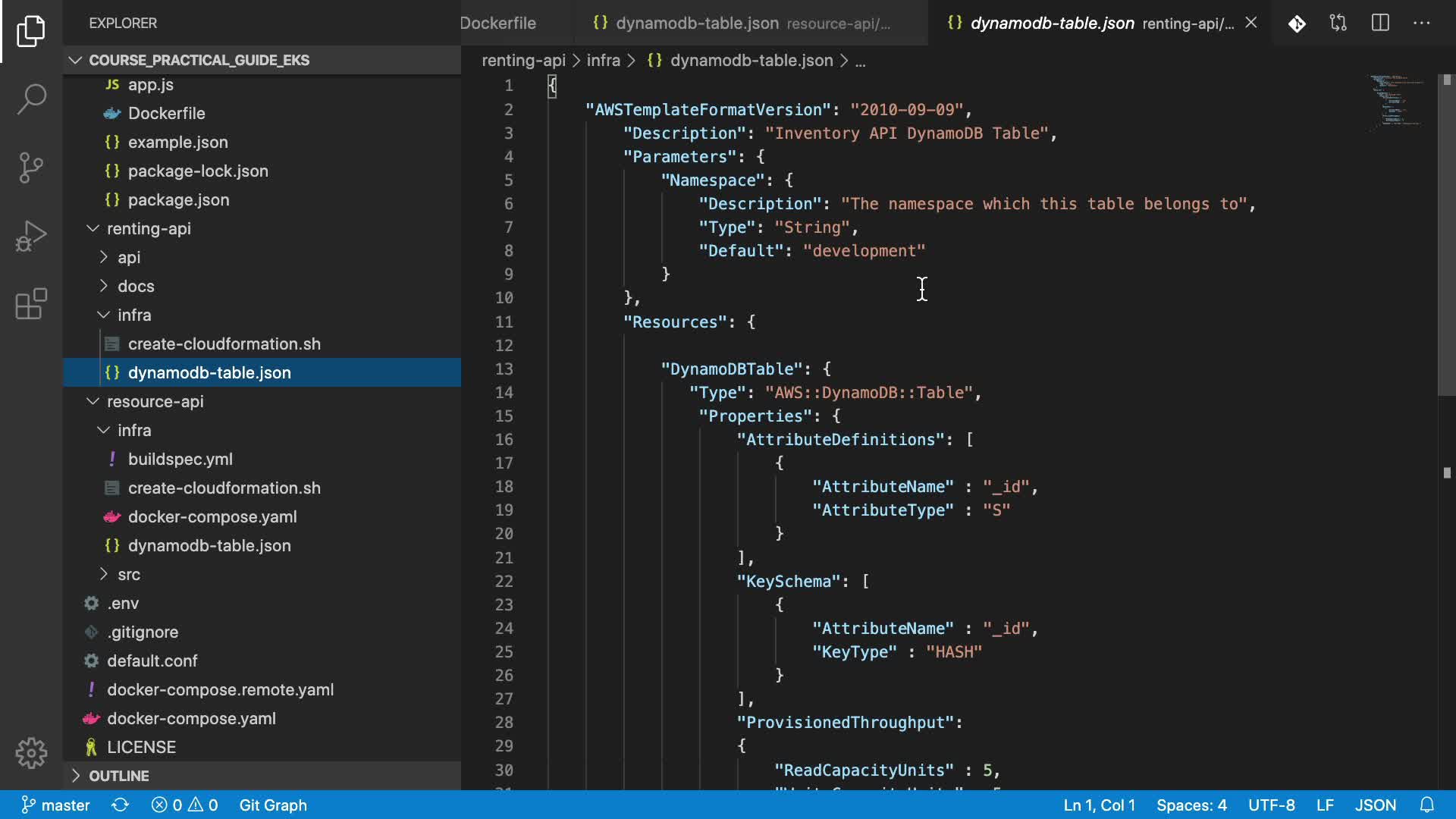Image resolution: width=1456 pixels, height=819 pixels.
Task: Switch to the Dockerfile tab
Action: point(498,23)
